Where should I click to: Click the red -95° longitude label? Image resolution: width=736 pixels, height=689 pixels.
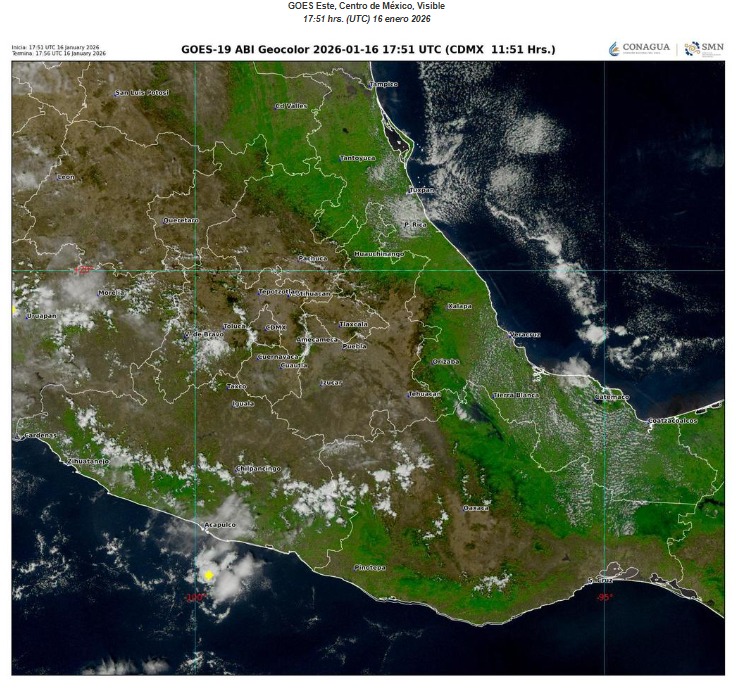604,597
